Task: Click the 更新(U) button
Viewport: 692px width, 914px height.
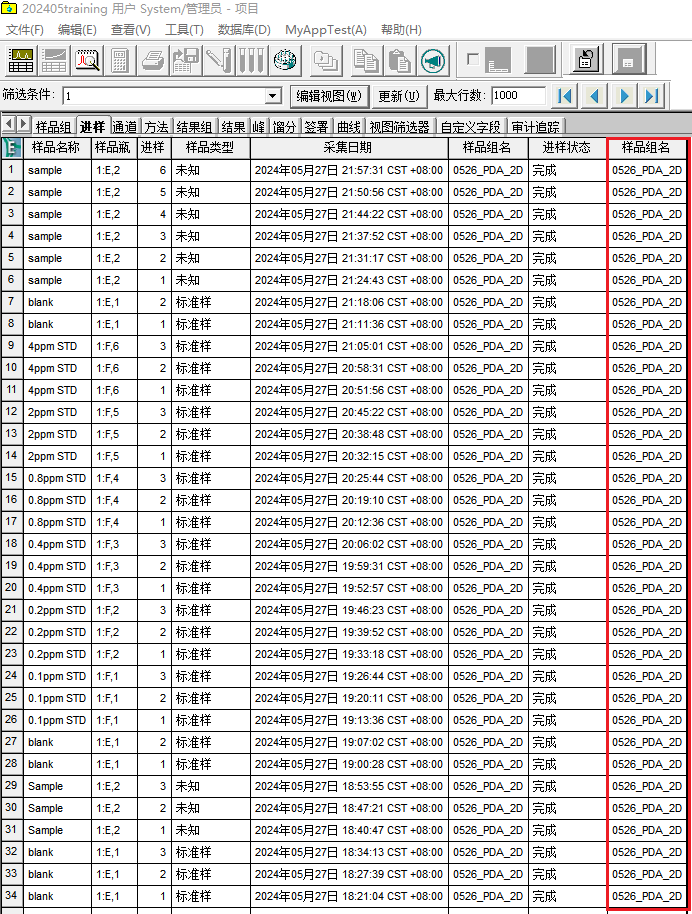Action: (x=399, y=96)
